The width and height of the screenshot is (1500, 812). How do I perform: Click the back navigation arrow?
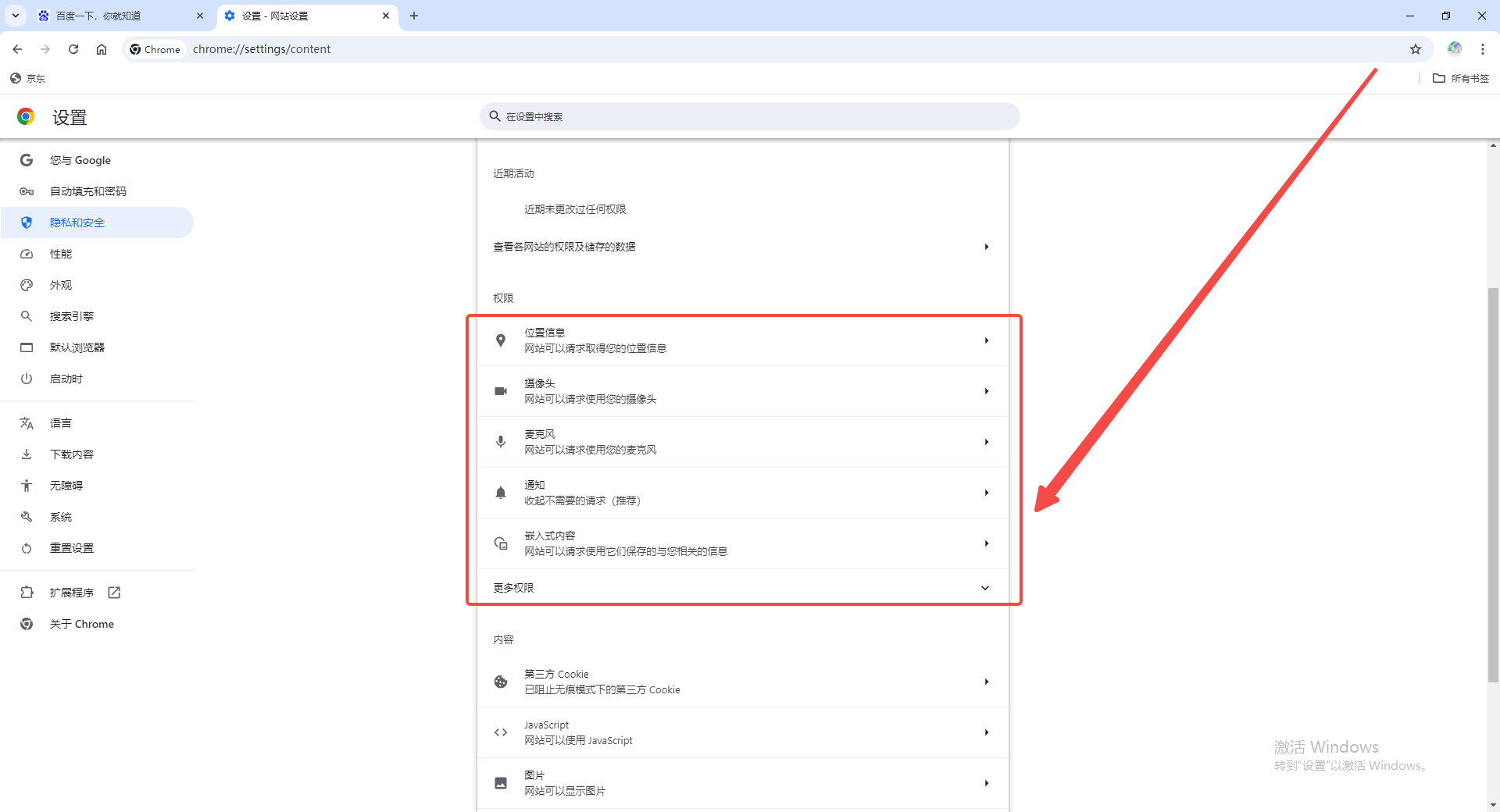point(17,49)
